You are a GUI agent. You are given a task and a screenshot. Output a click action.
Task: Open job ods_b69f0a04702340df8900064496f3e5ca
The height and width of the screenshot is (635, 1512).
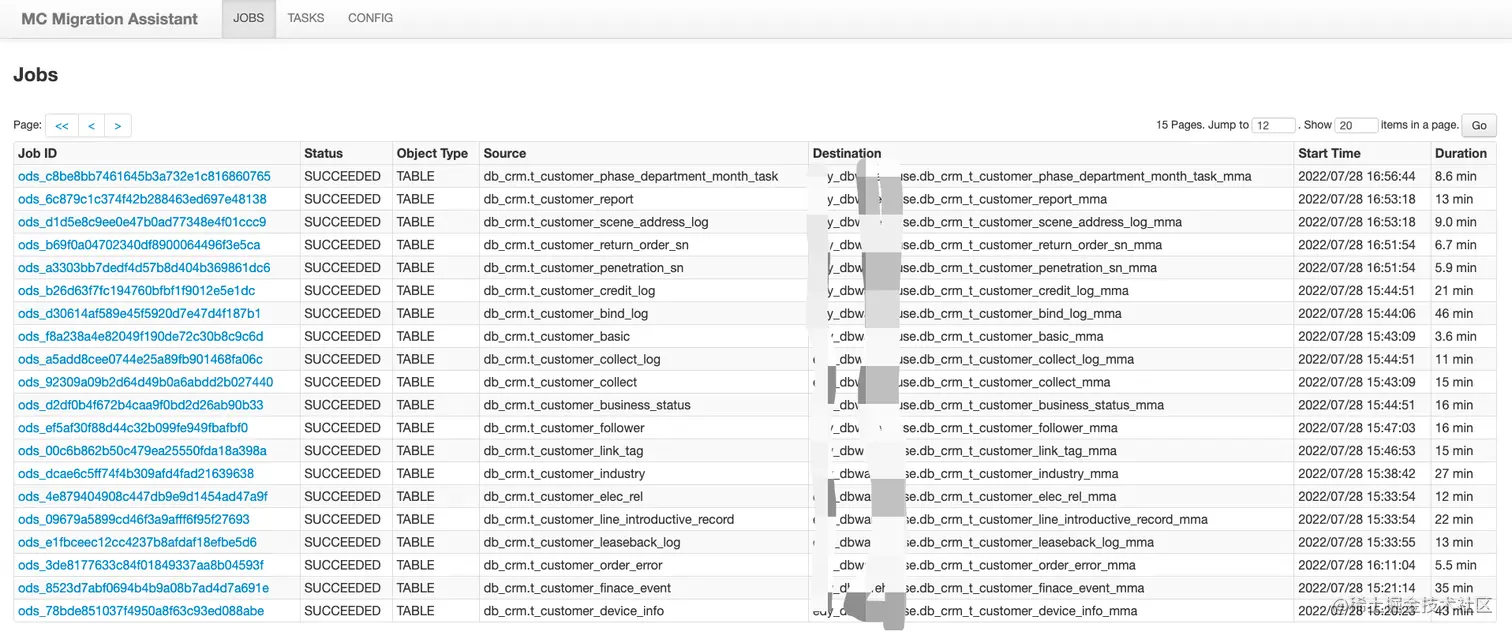pyautogui.click(x=139, y=245)
